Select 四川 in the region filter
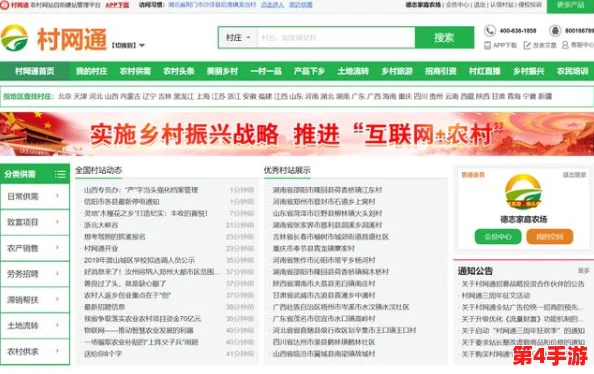 [x=420, y=96]
